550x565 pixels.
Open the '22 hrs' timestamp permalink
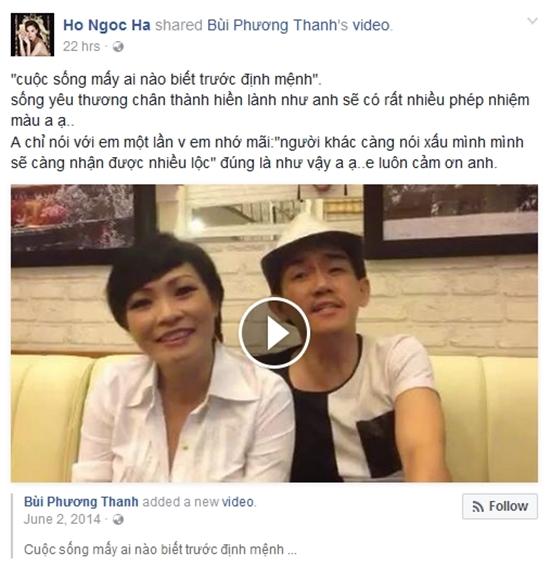tap(81, 46)
